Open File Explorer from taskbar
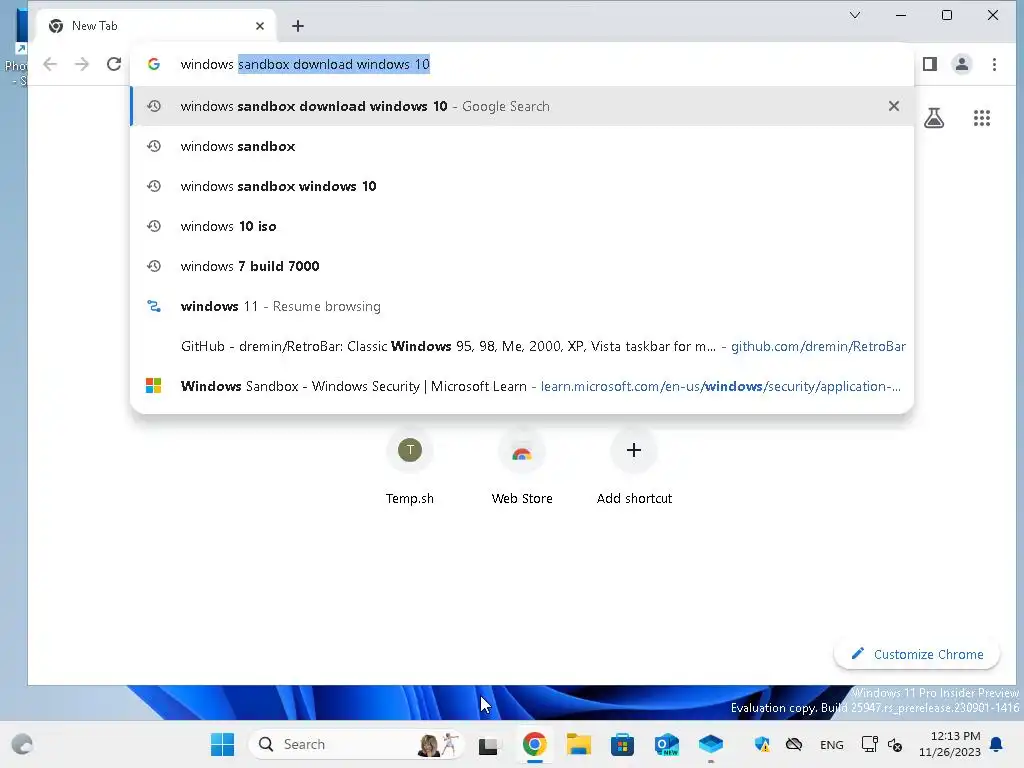The width and height of the screenshot is (1024, 768). pyautogui.click(x=579, y=744)
